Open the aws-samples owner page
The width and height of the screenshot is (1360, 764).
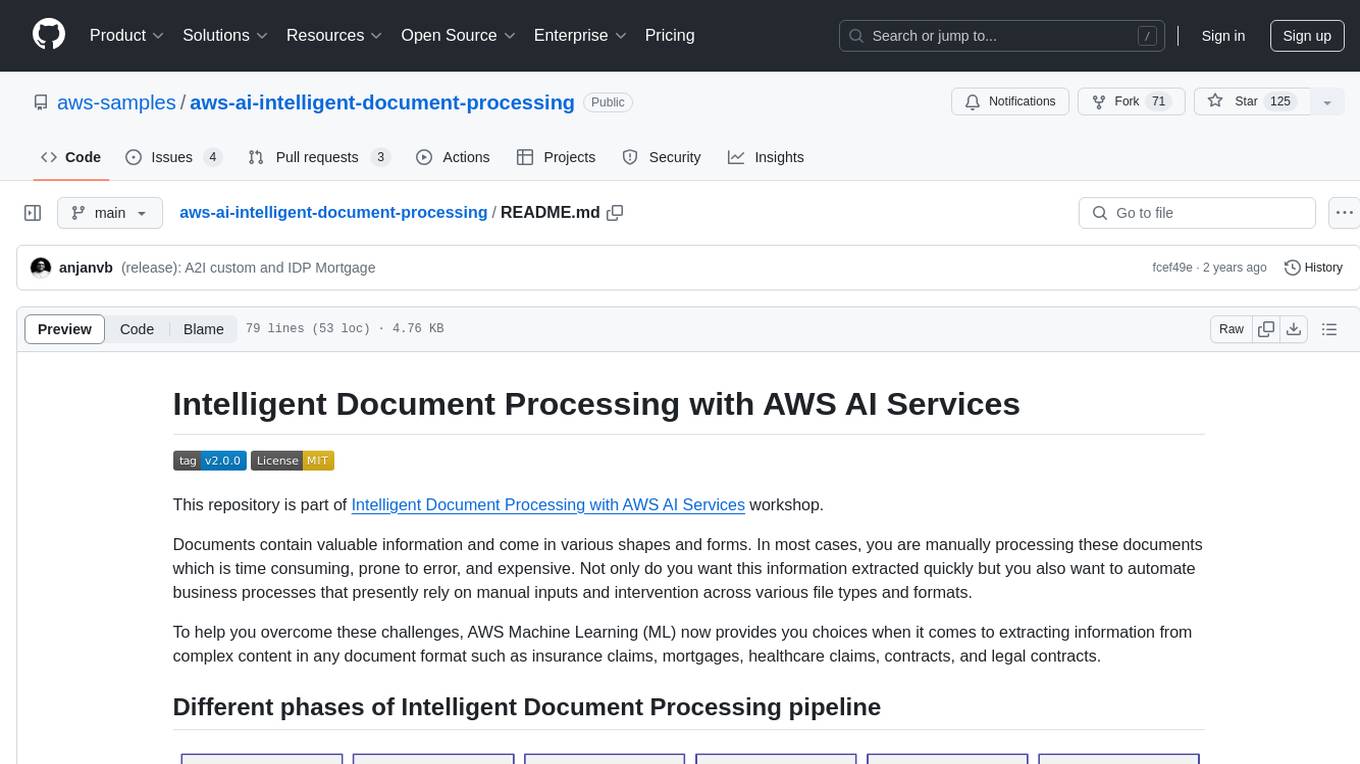(116, 102)
